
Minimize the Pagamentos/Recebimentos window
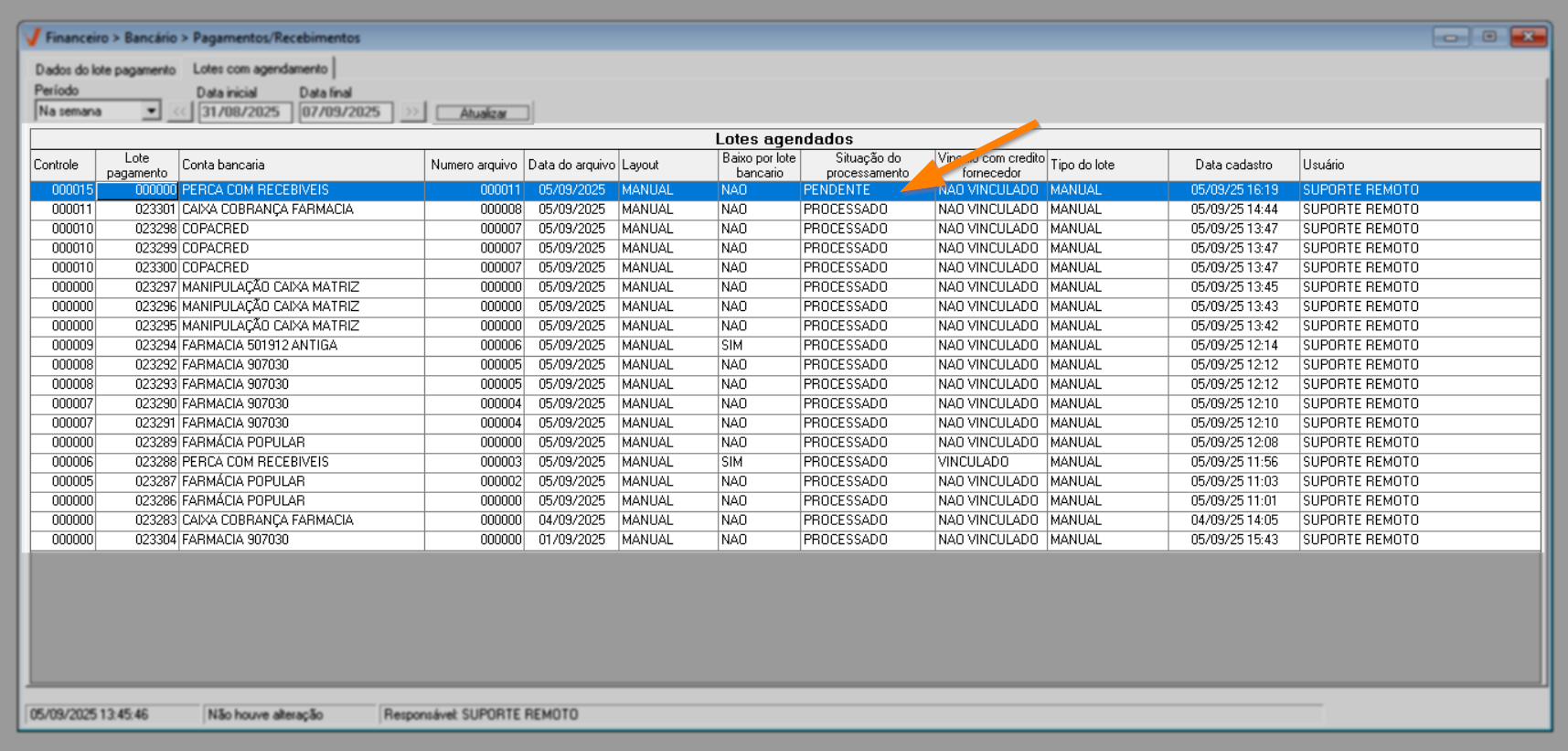click(1450, 38)
